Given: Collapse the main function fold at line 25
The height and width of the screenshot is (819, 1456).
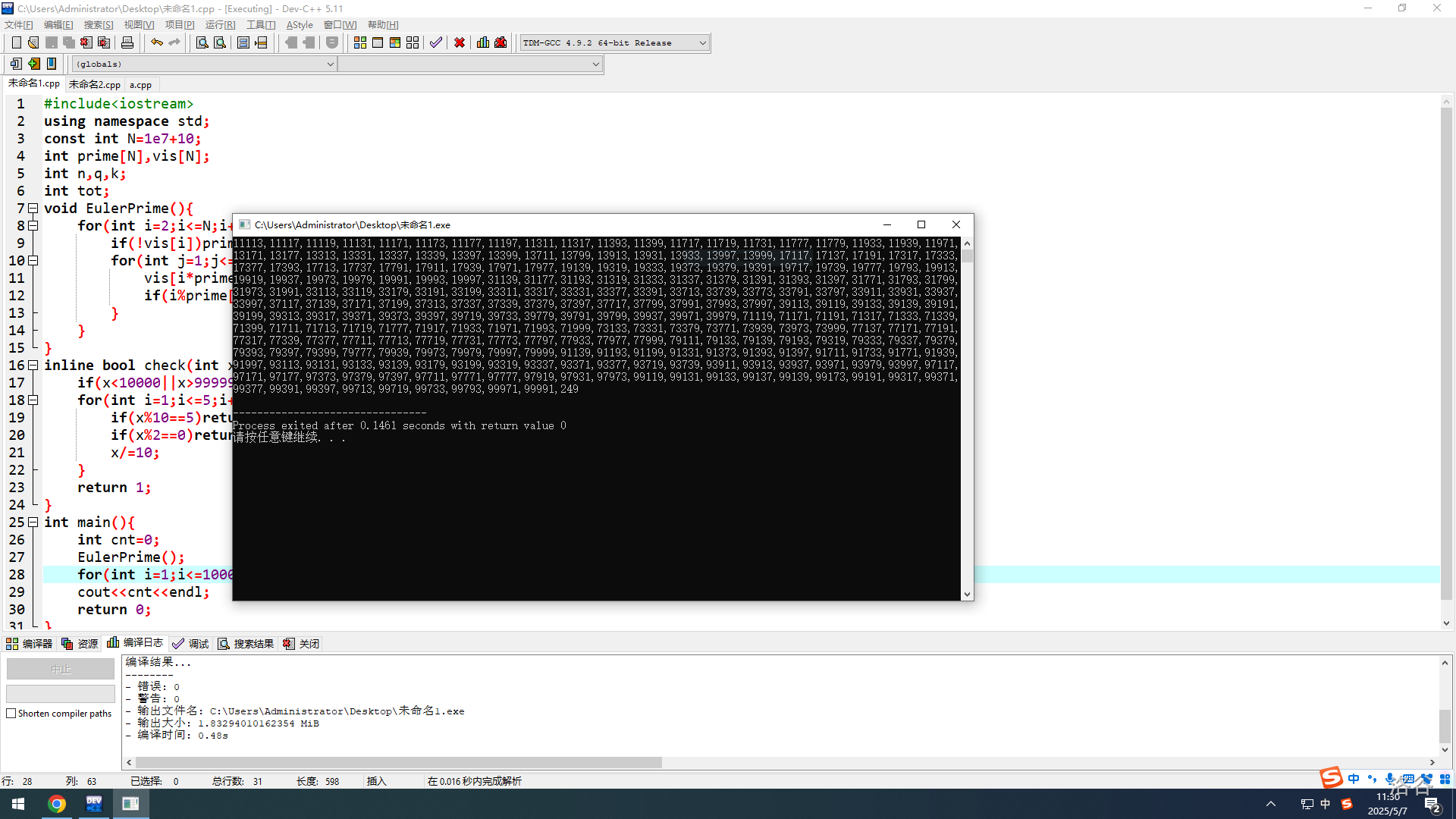Looking at the screenshot, I should click(33, 522).
